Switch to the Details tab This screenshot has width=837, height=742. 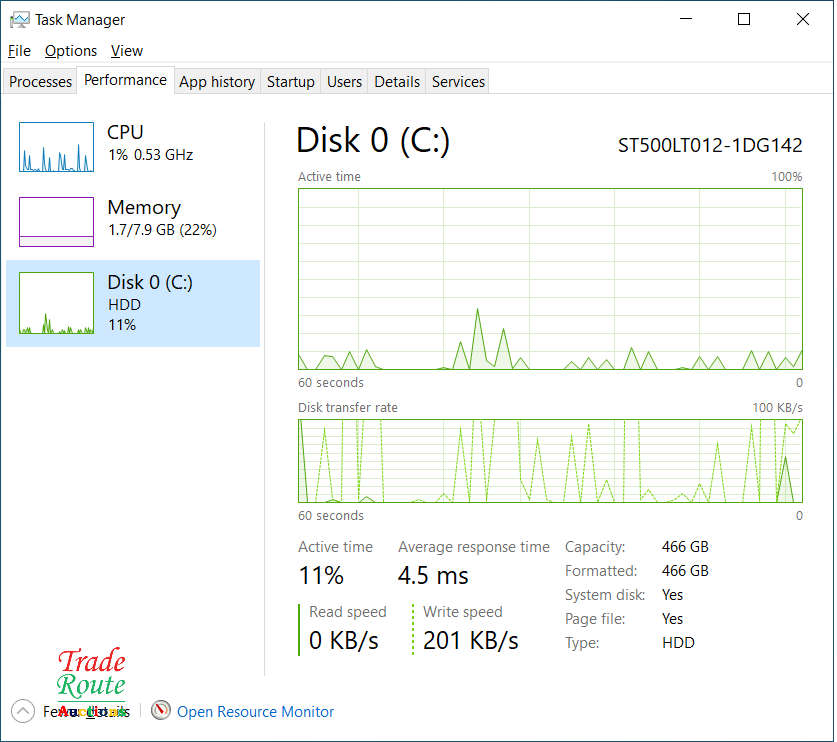click(397, 82)
